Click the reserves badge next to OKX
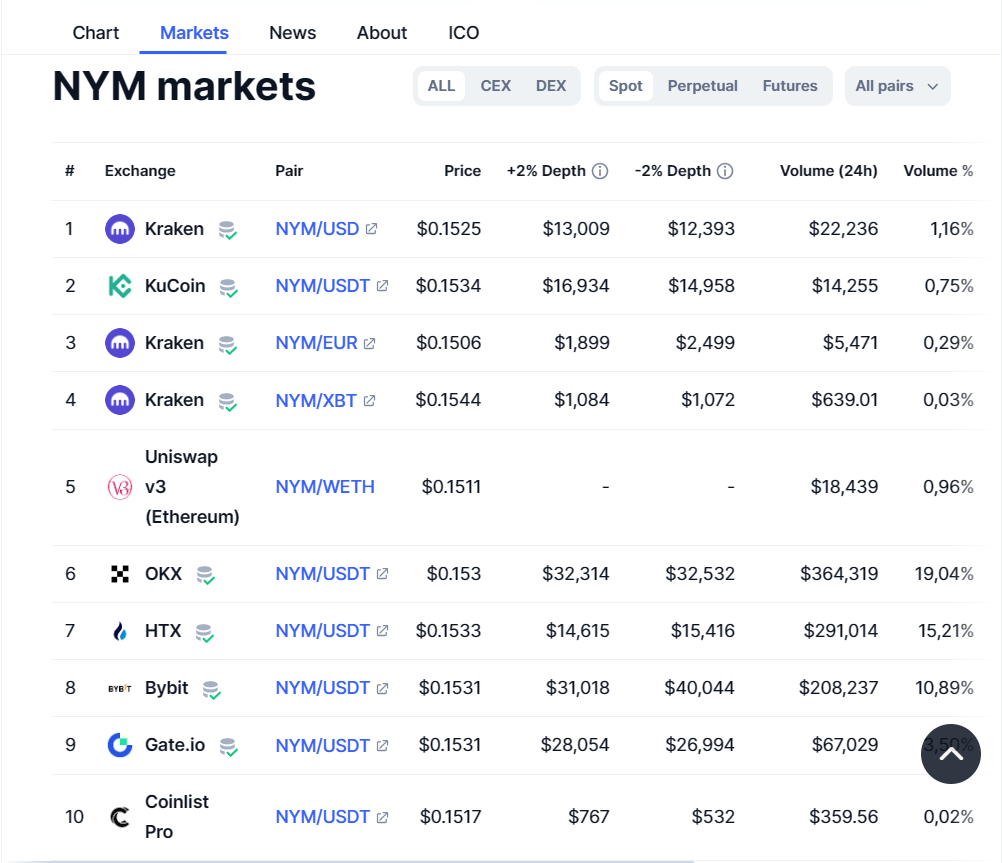 click(x=205, y=575)
